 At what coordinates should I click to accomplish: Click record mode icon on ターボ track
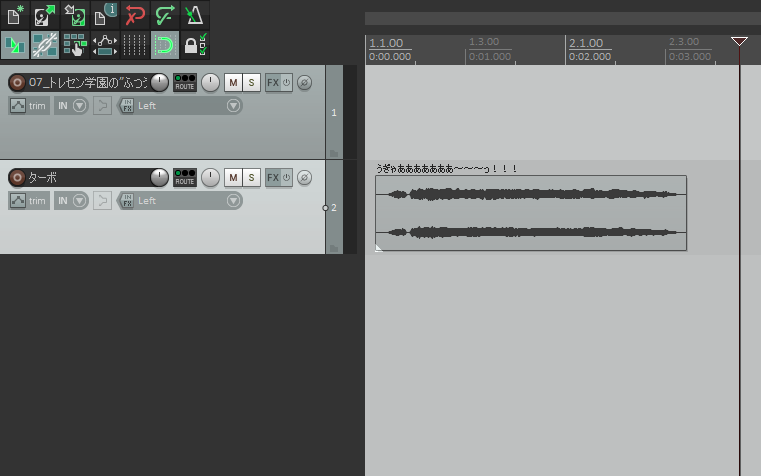[x=102, y=201]
